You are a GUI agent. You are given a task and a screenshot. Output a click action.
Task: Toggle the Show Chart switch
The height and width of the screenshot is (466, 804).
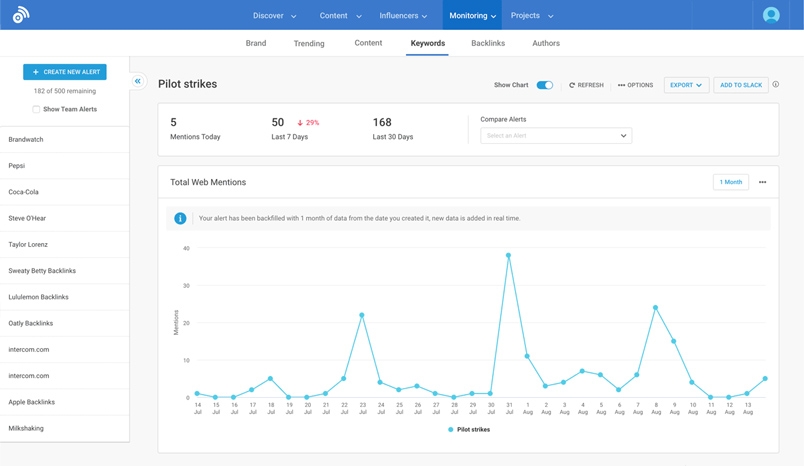[544, 85]
